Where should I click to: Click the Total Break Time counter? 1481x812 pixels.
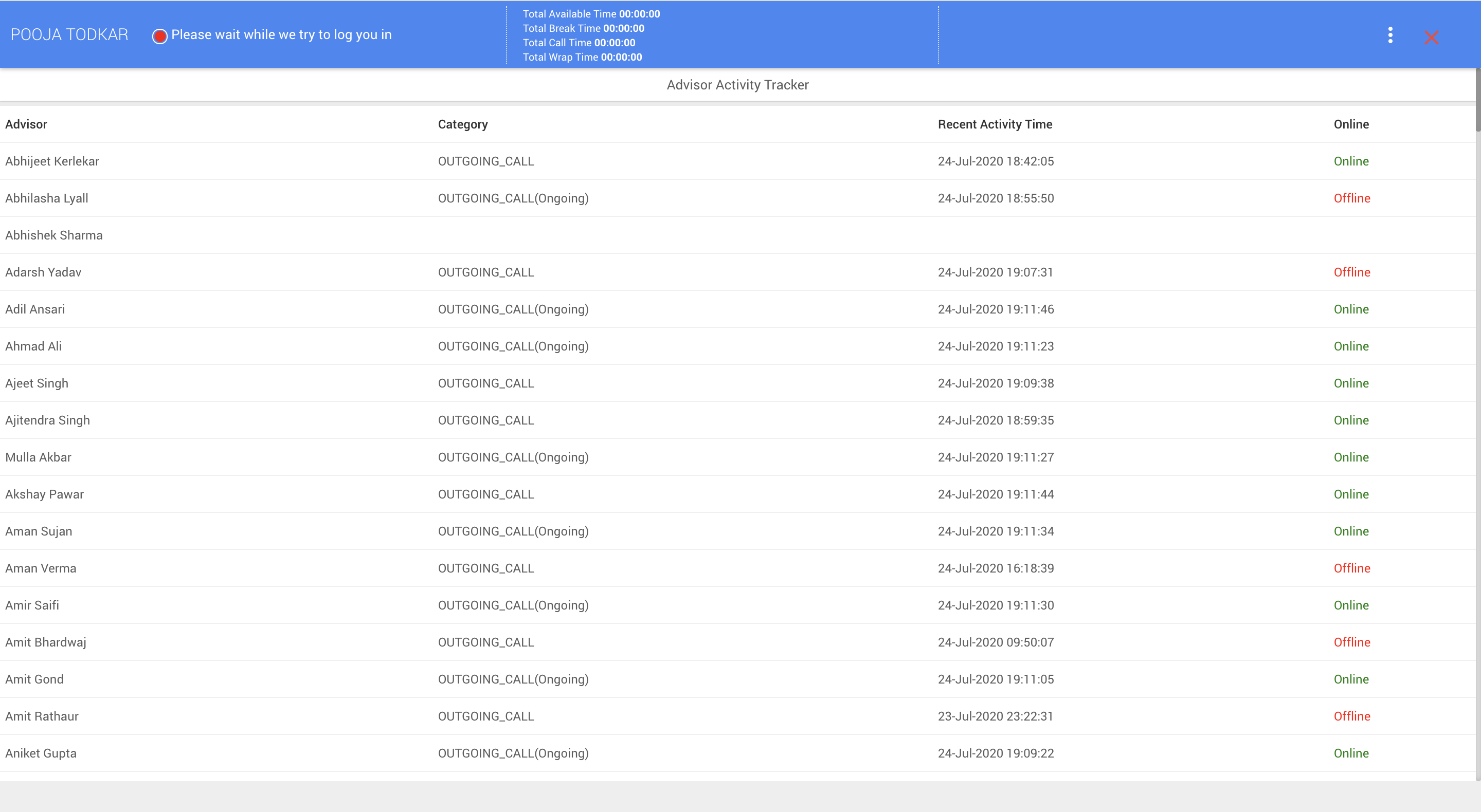click(x=583, y=28)
